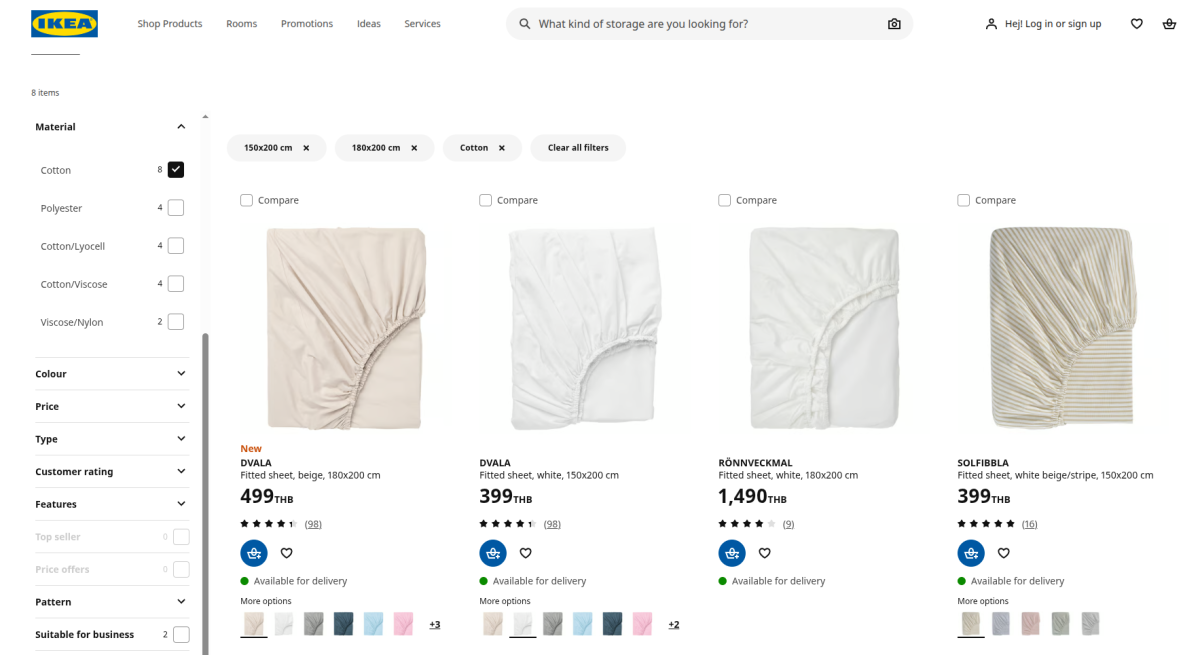Open RÖNNVECKMAL fitted sheet product image
This screenshot has width=1200, height=655.
823,329
